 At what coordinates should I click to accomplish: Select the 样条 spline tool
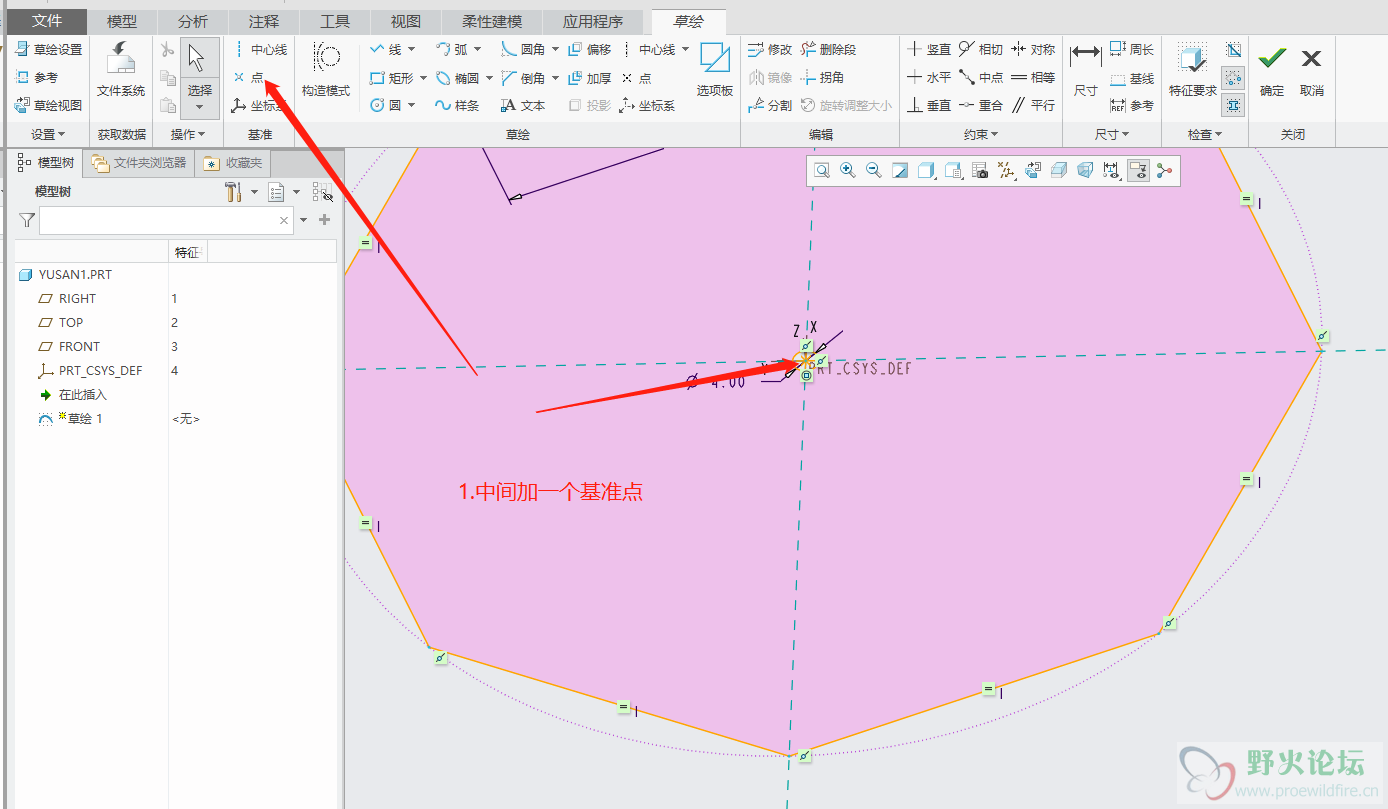457,105
